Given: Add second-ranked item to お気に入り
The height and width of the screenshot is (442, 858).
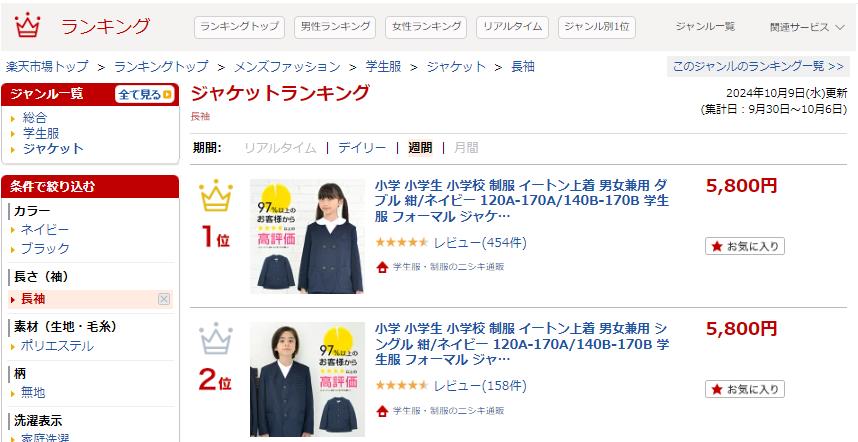Looking at the screenshot, I should coord(745,389).
